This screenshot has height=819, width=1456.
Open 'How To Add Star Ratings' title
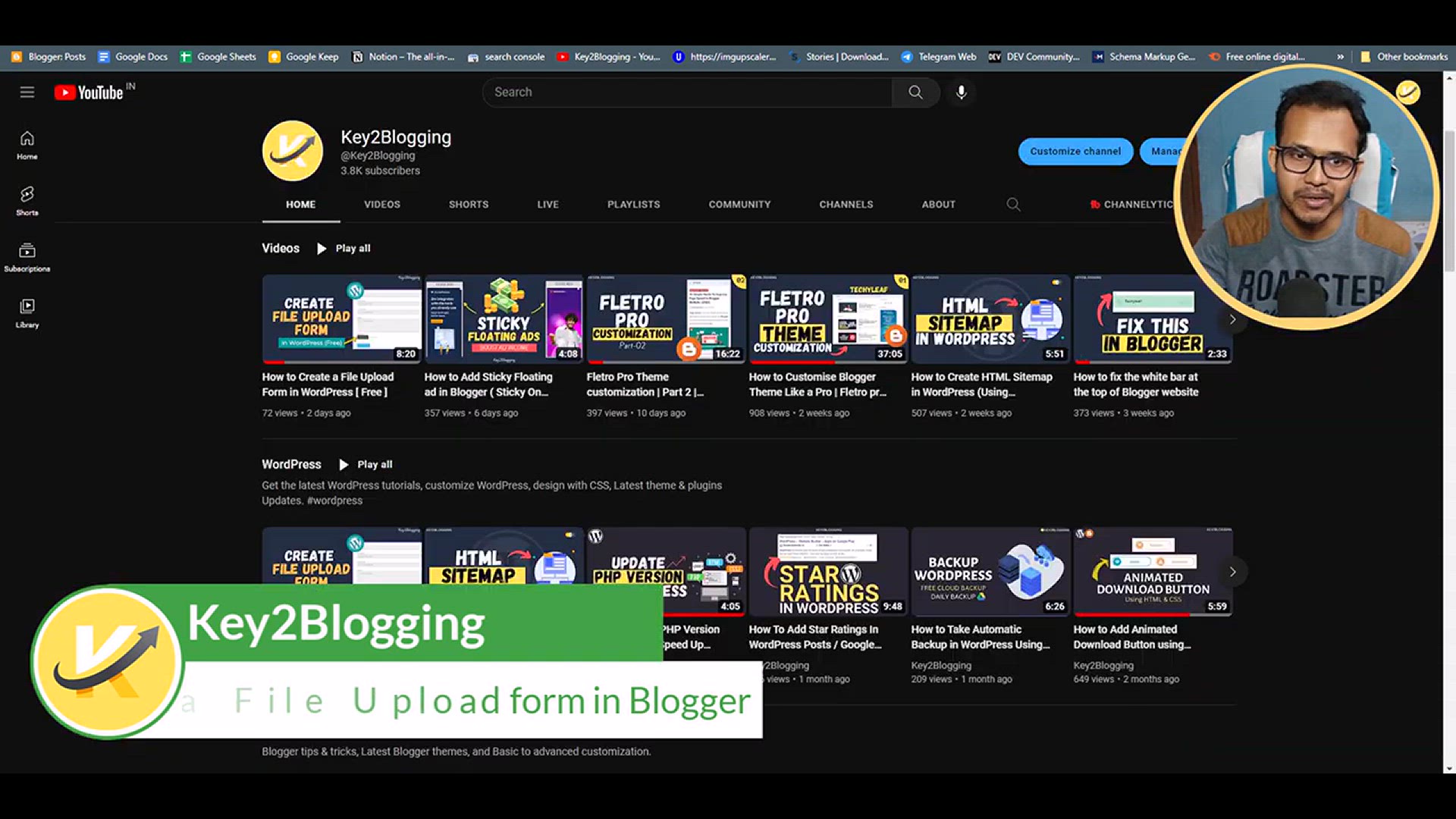pyautogui.click(x=815, y=637)
